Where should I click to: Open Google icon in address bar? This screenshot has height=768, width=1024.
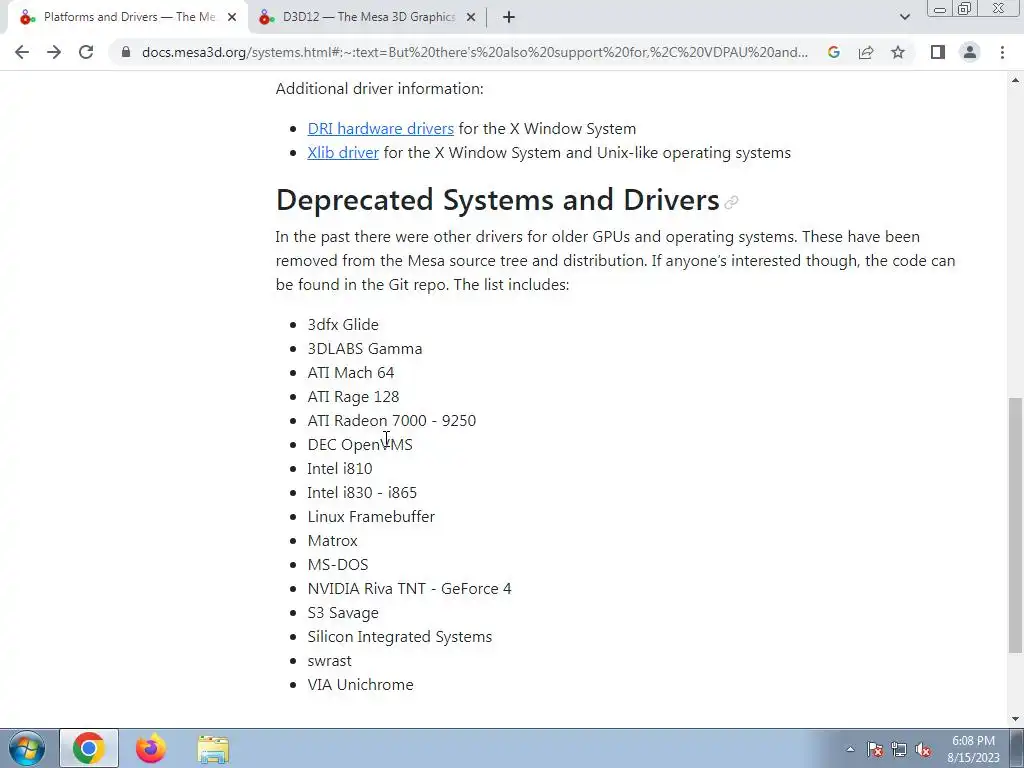tap(833, 52)
